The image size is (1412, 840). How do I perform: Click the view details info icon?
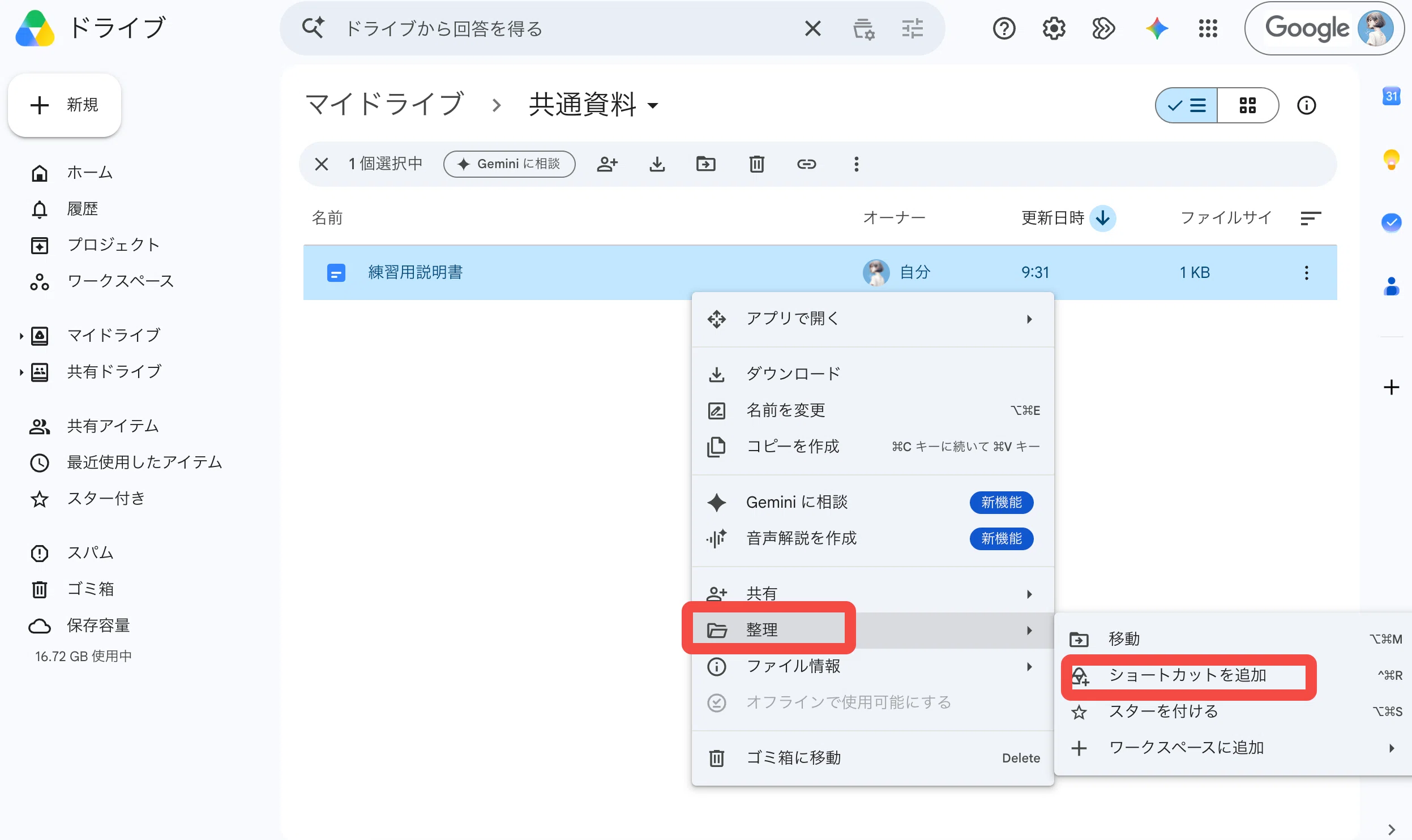click(1306, 105)
